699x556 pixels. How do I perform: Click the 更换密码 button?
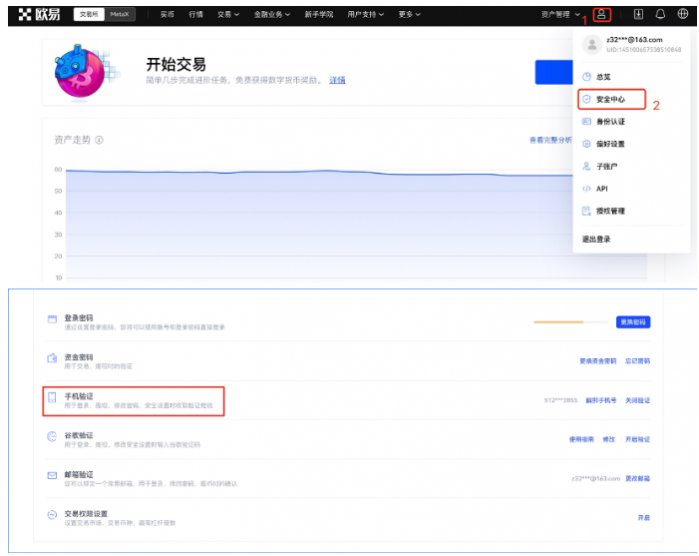(633, 322)
